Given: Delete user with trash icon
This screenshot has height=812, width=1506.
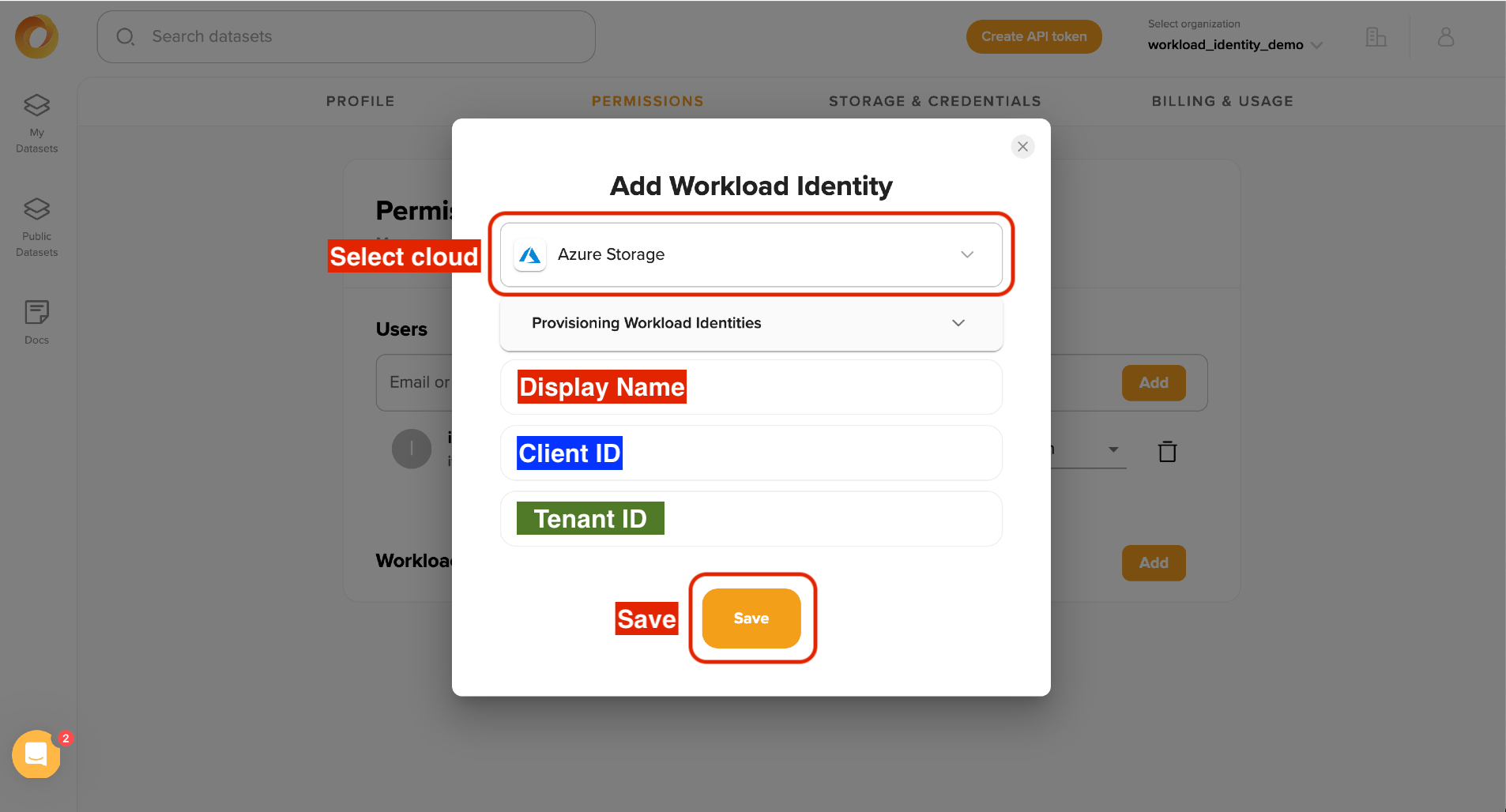Looking at the screenshot, I should pos(1167,452).
